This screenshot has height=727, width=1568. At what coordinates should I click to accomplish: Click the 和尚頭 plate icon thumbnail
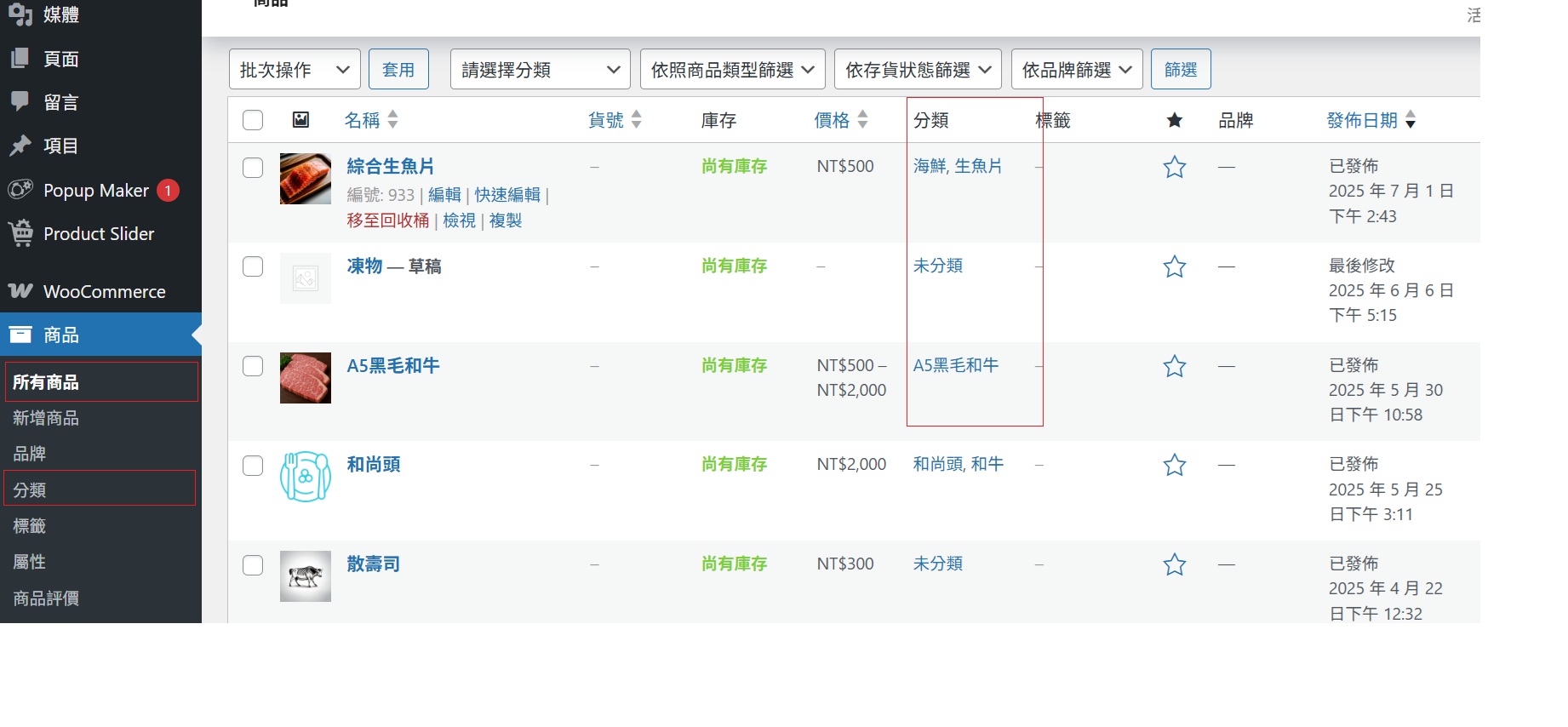tap(306, 477)
